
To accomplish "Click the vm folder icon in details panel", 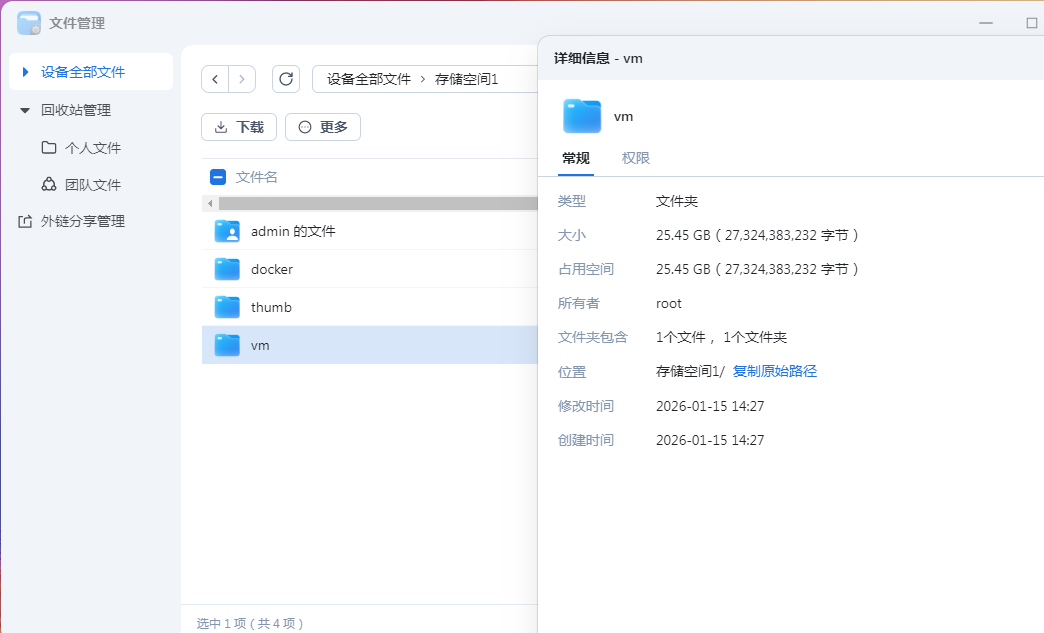I will click(584, 116).
